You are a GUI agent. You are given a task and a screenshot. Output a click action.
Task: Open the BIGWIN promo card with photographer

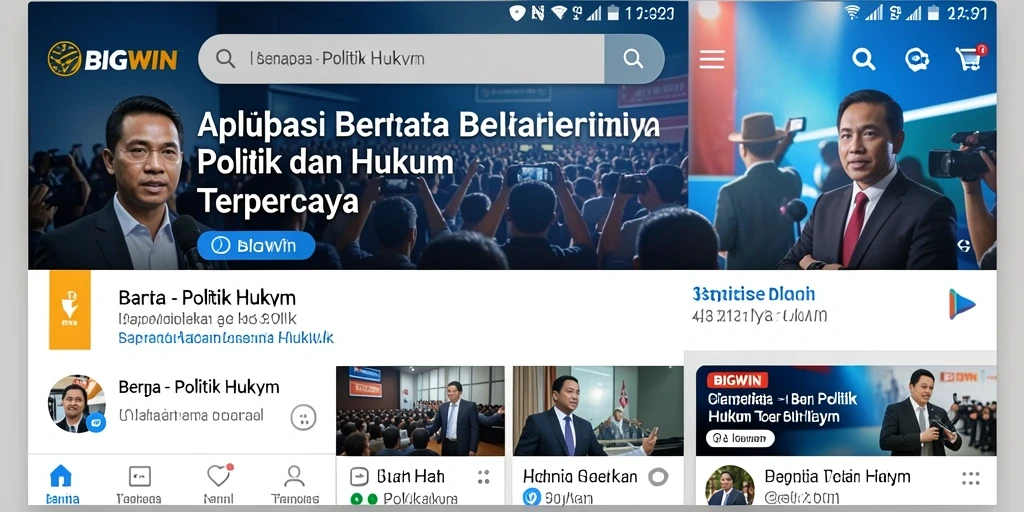click(846, 410)
